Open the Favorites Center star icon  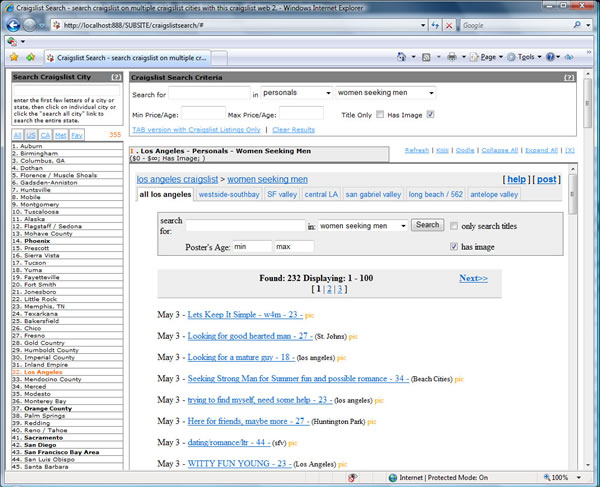tap(14, 57)
